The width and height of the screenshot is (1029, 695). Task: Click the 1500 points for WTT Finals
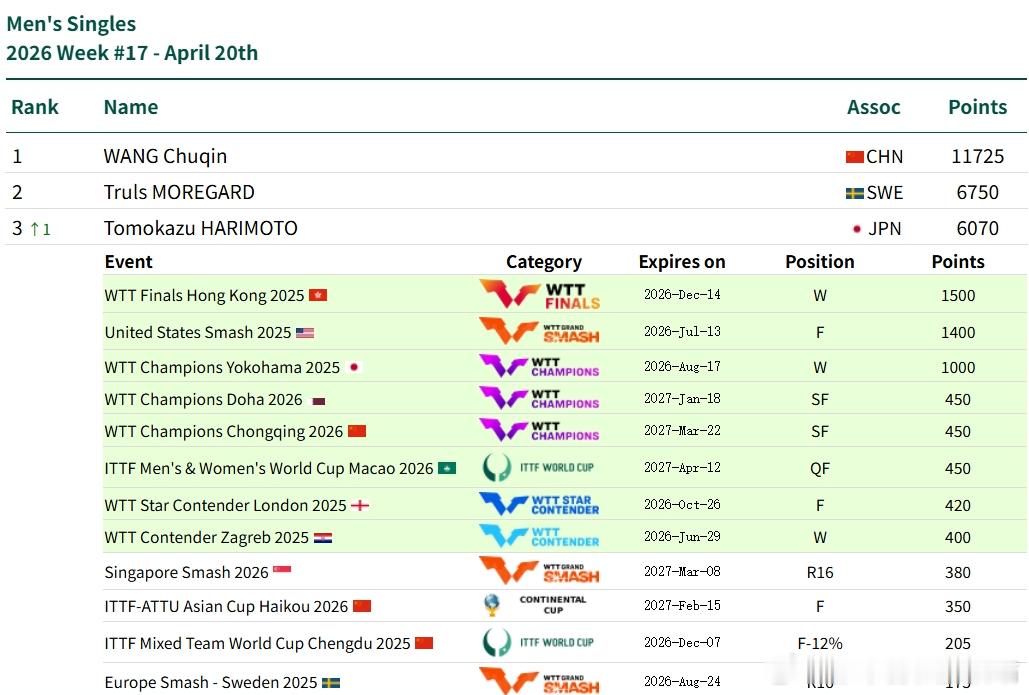pyautogui.click(x=957, y=295)
